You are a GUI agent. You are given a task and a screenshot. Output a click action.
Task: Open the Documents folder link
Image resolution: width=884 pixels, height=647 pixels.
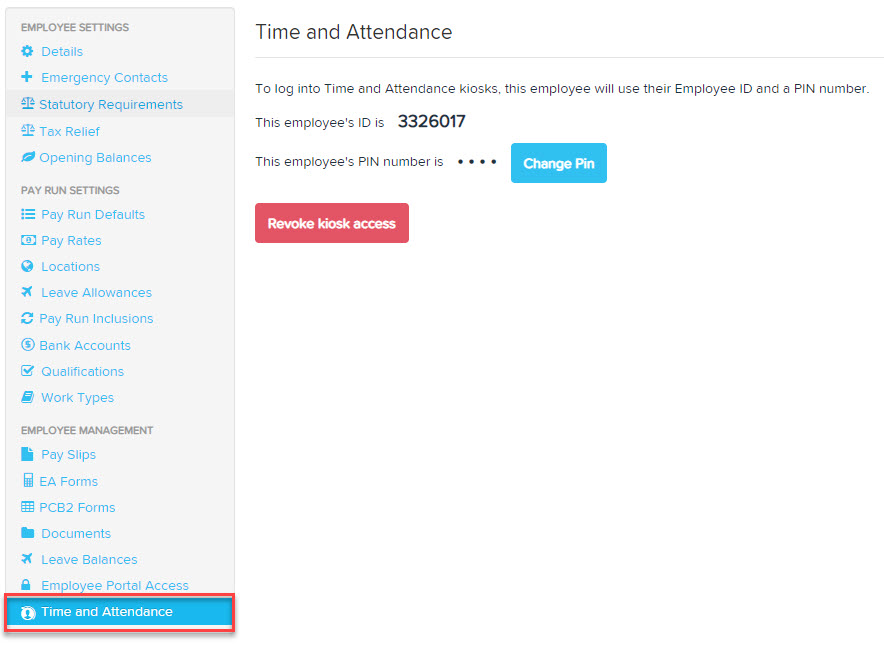point(76,533)
